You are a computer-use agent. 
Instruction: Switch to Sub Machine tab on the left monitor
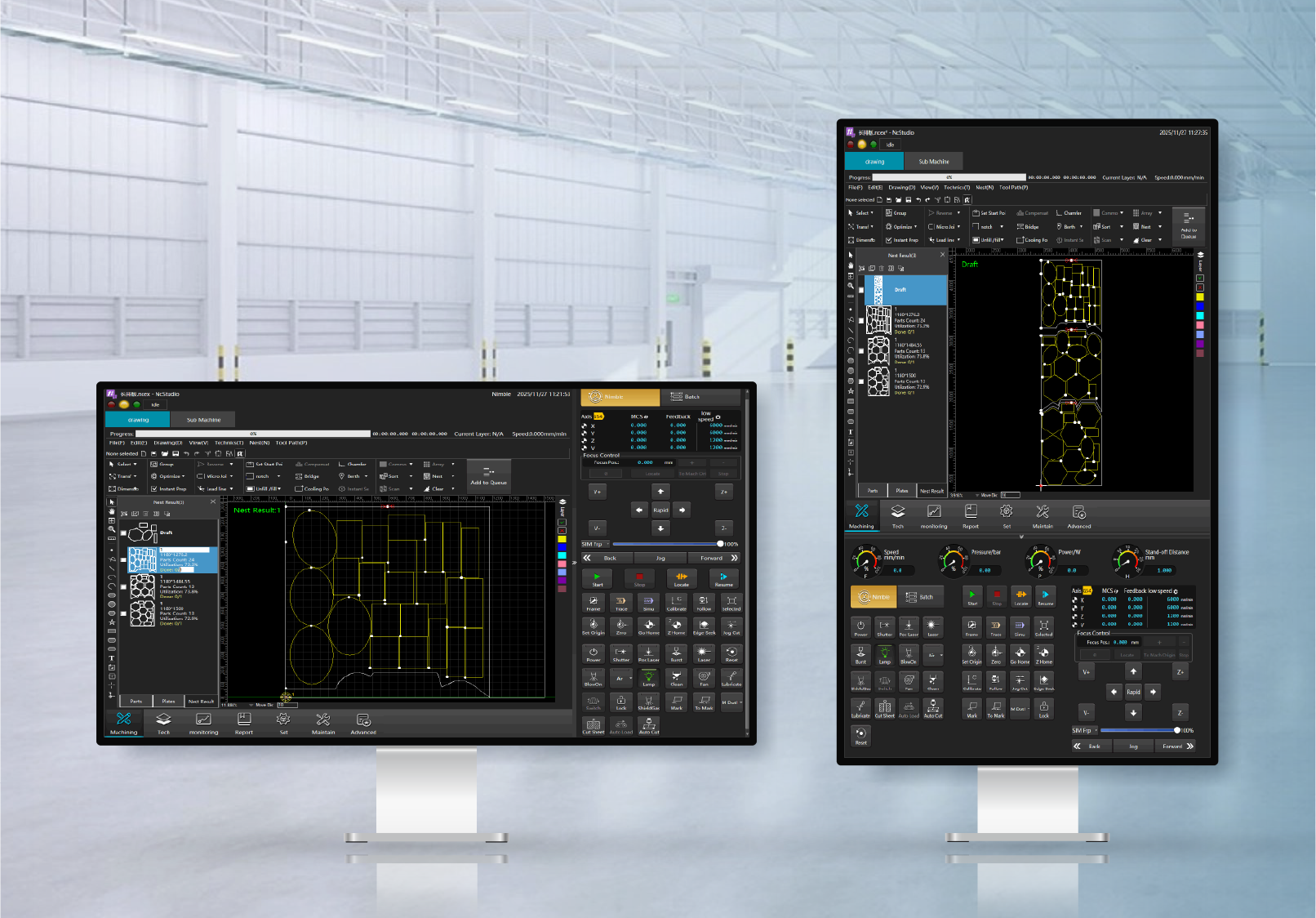point(203,420)
